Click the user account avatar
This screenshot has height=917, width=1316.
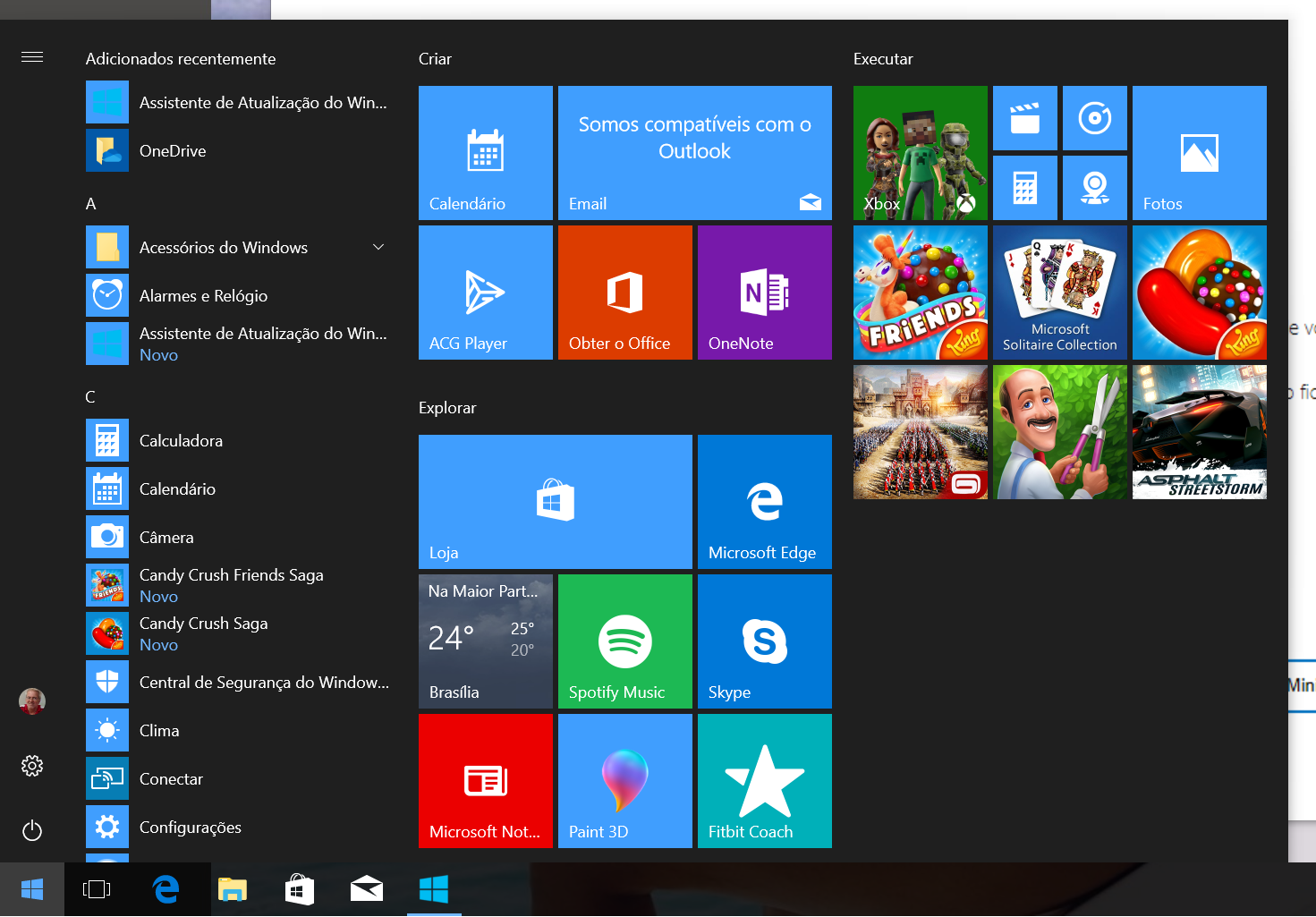pyautogui.click(x=32, y=701)
